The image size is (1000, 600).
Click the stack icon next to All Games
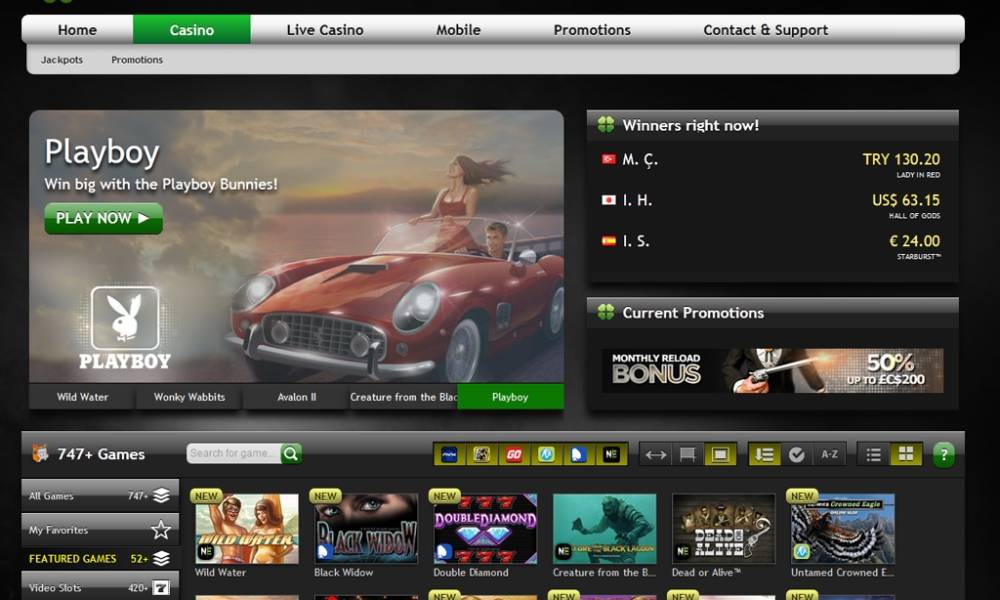[161, 495]
